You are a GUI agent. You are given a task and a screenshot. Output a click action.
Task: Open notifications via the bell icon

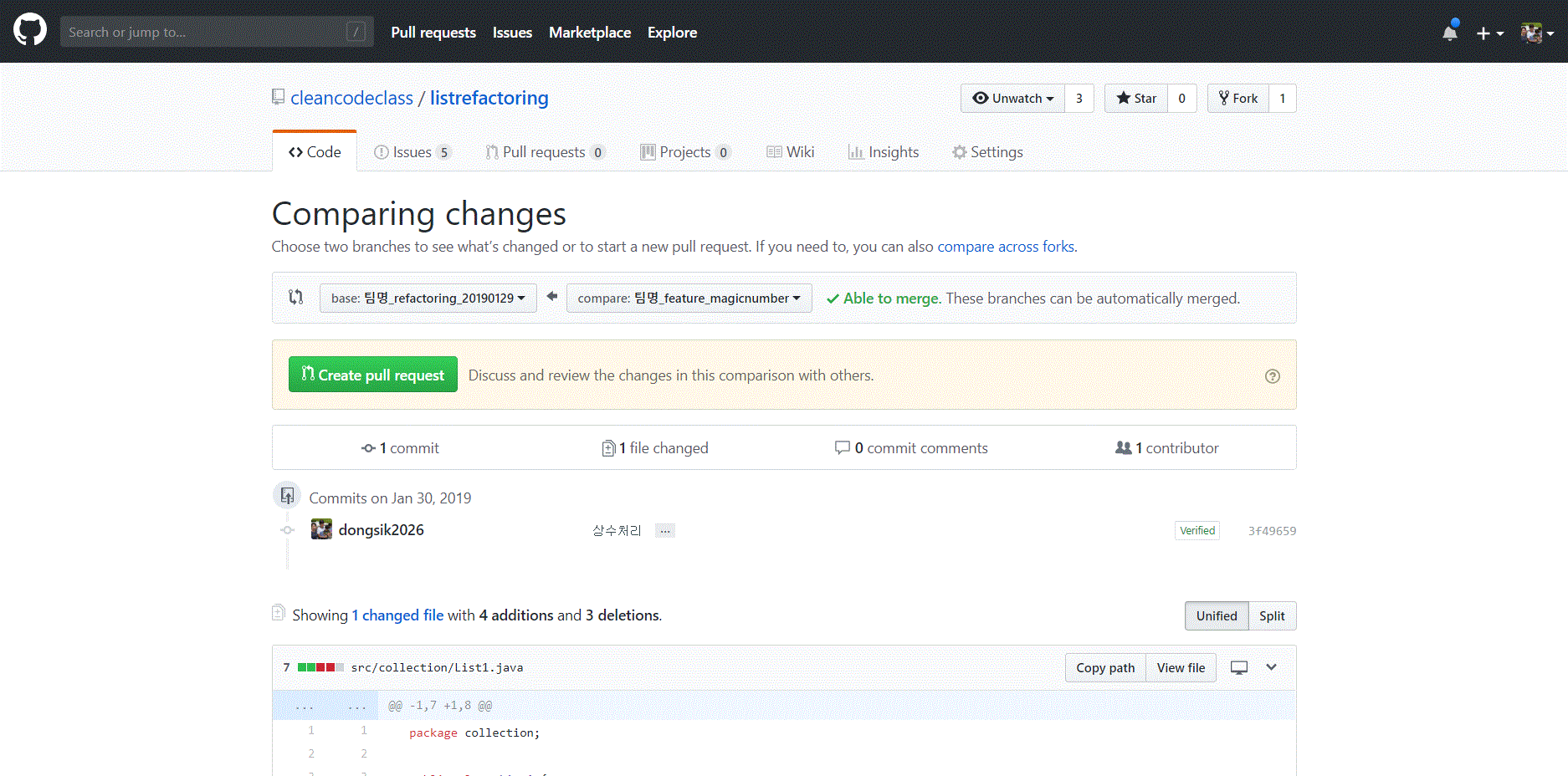(x=1450, y=31)
